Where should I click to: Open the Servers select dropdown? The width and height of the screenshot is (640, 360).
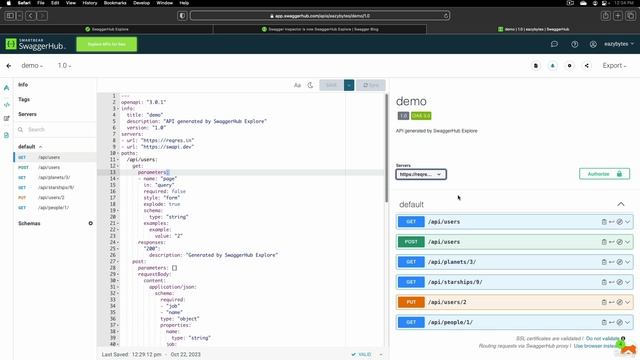421,174
